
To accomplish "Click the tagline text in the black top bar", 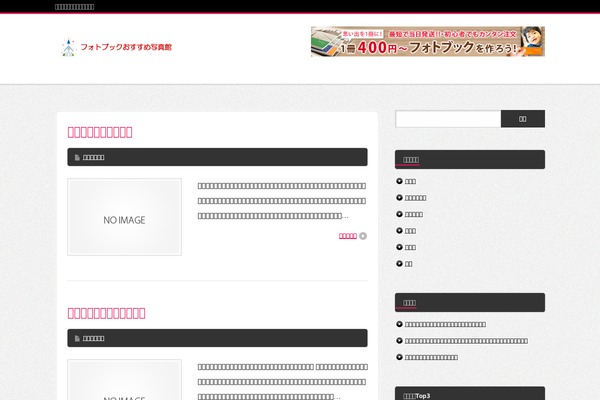I will point(75,7).
